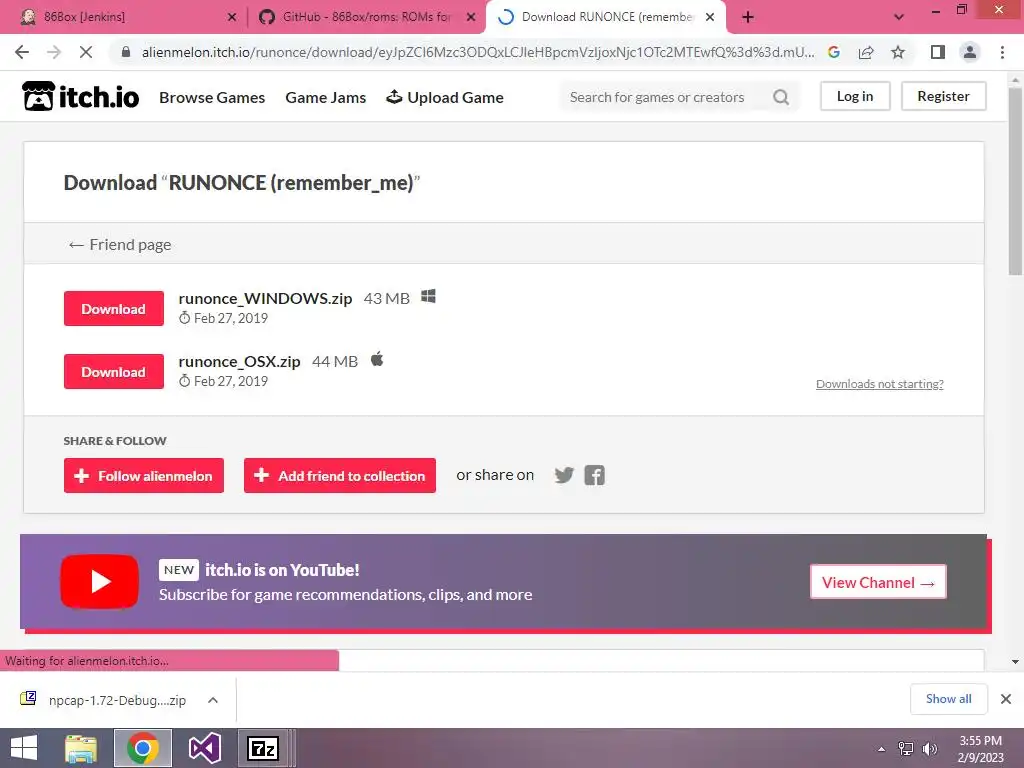The image size is (1024, 768).
Task: Click the itch.io logo
Action: (80, 97)
